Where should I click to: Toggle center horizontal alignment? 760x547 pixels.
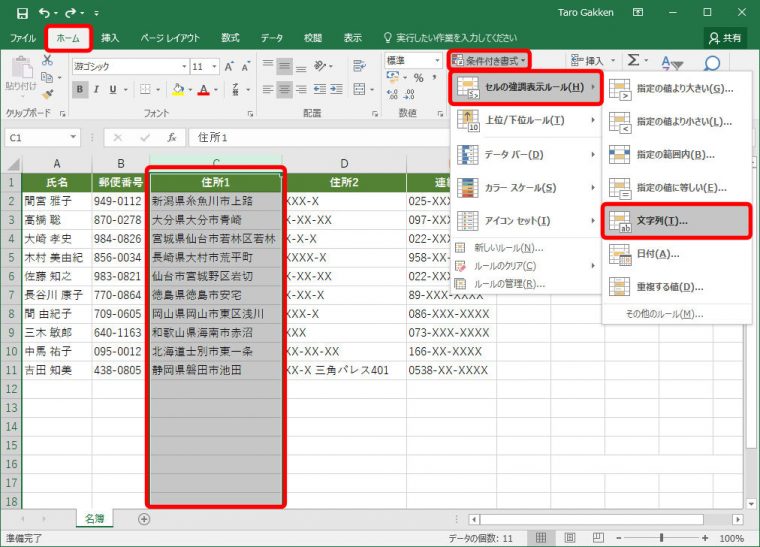click(x=285, y=89)
